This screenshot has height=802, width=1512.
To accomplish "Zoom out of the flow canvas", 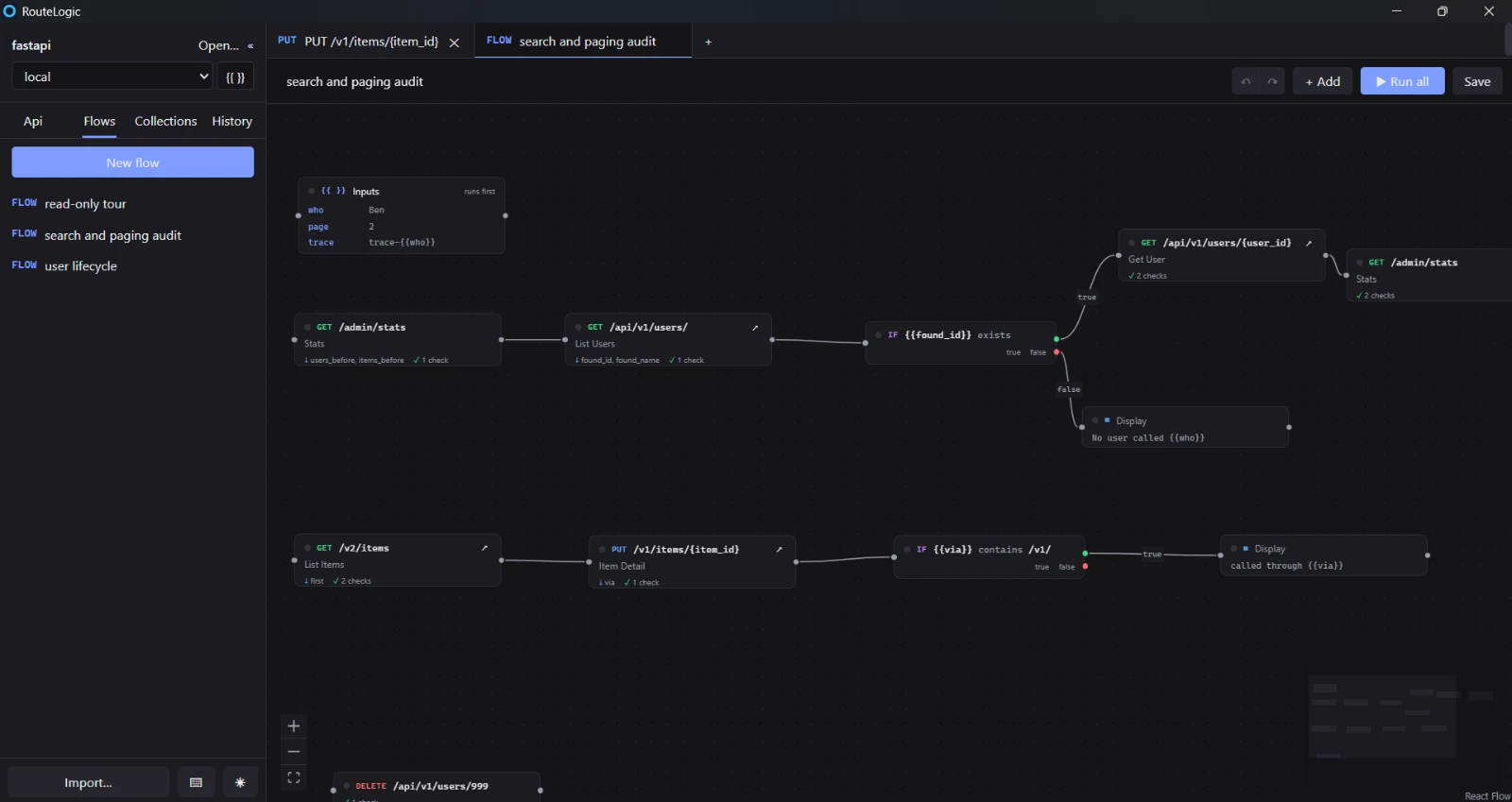I will coord(294,752).
